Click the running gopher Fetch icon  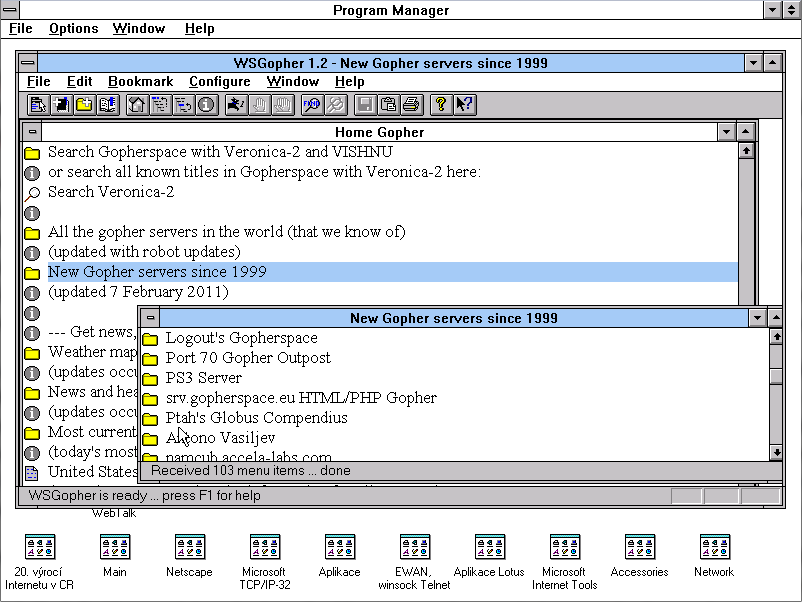236,105
